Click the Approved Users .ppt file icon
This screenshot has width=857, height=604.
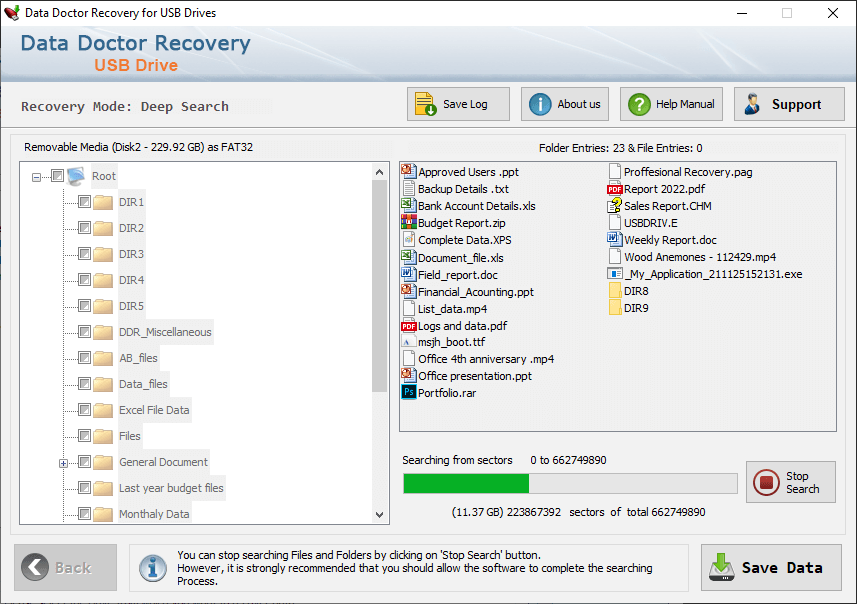point(408,172)
